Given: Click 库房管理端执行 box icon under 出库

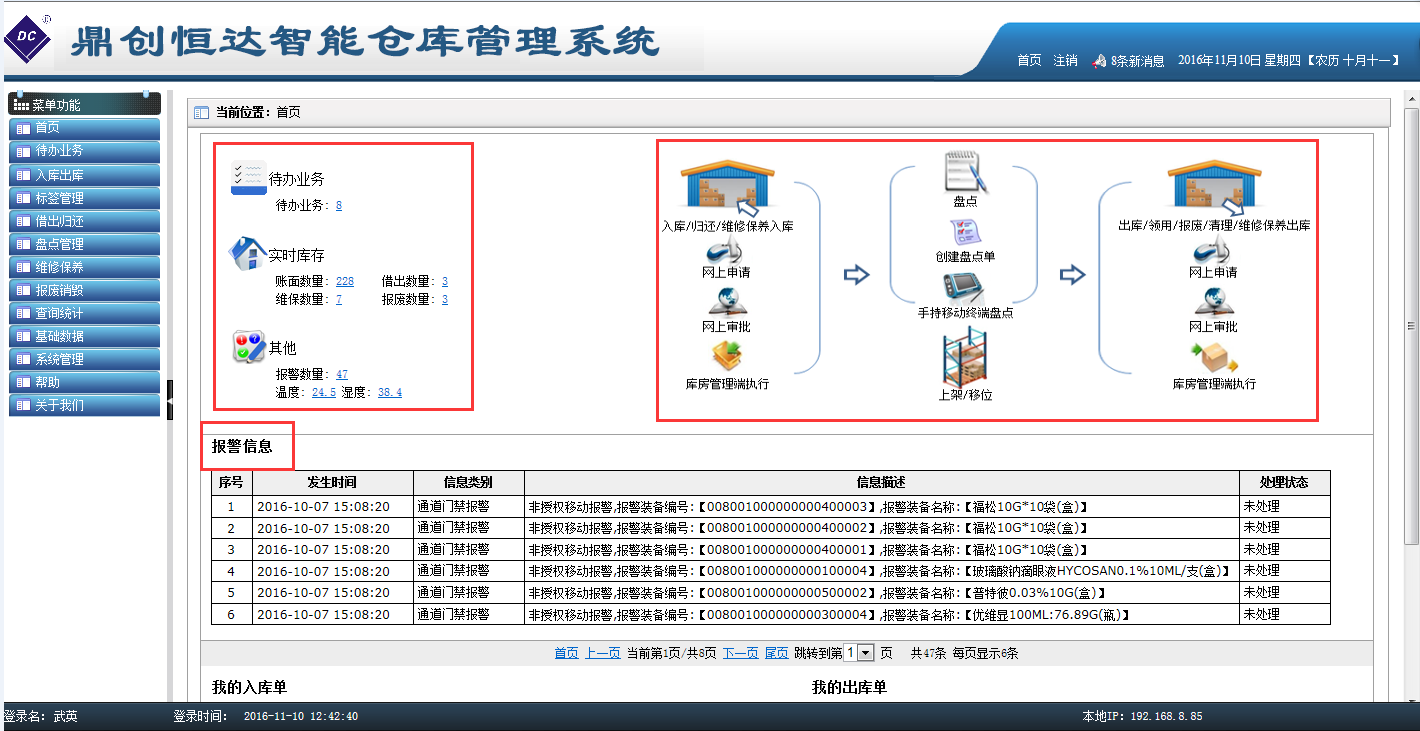Looking at the screenshot, I should 1214,357.
